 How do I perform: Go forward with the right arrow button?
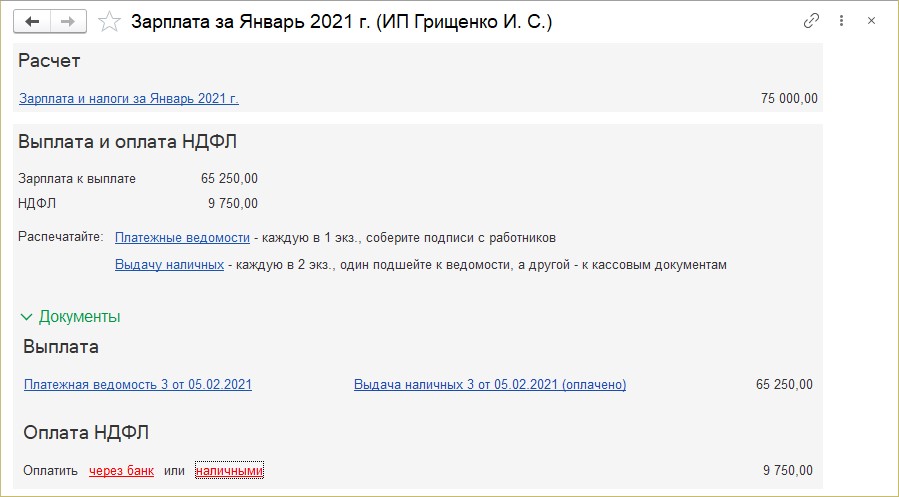click(x=68, y=22)
